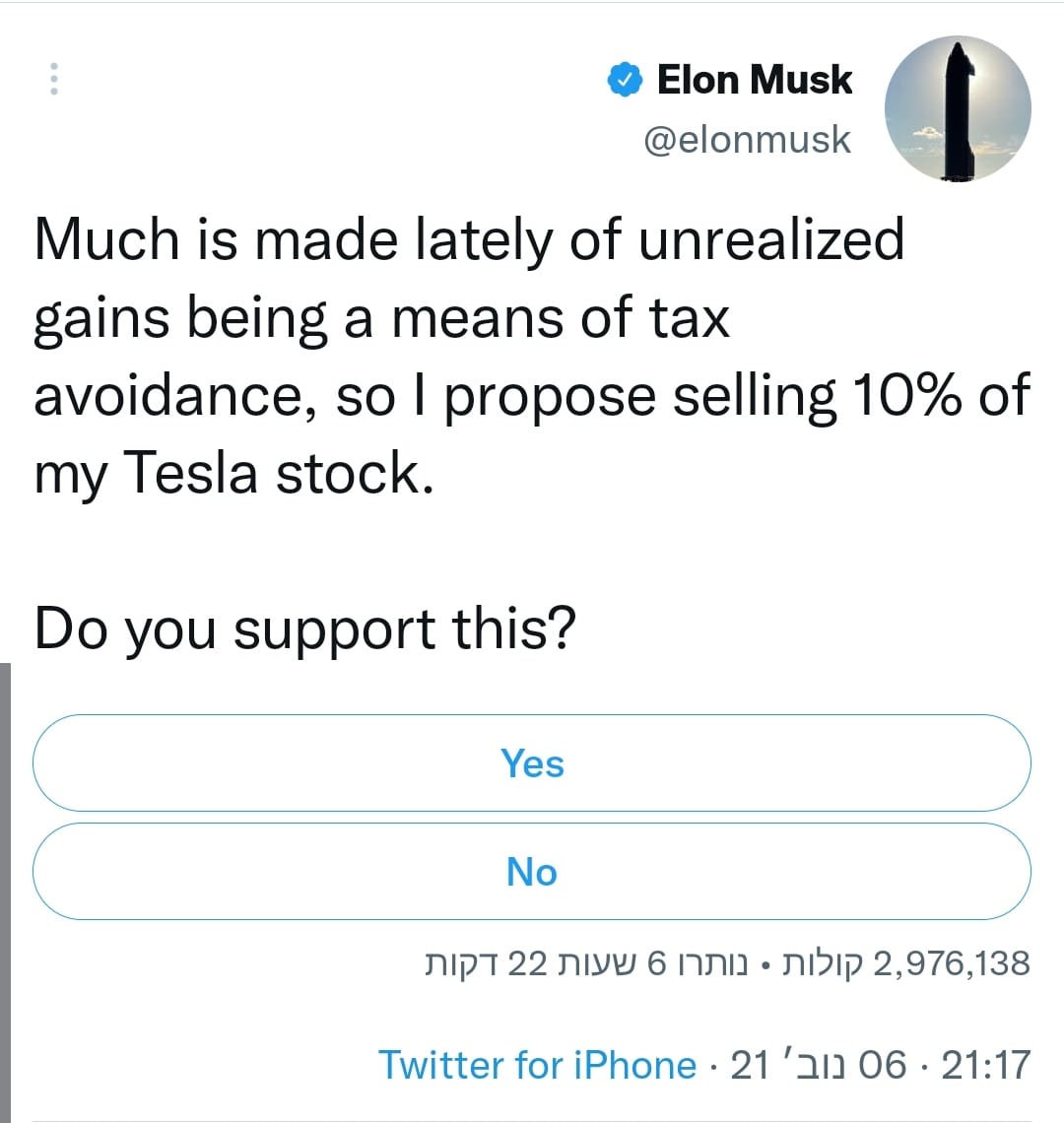Click the gray vertical bar at left edge
Image resolution: width=1064 pixels, height=1123 pixels.
click(x=5, y=887)
